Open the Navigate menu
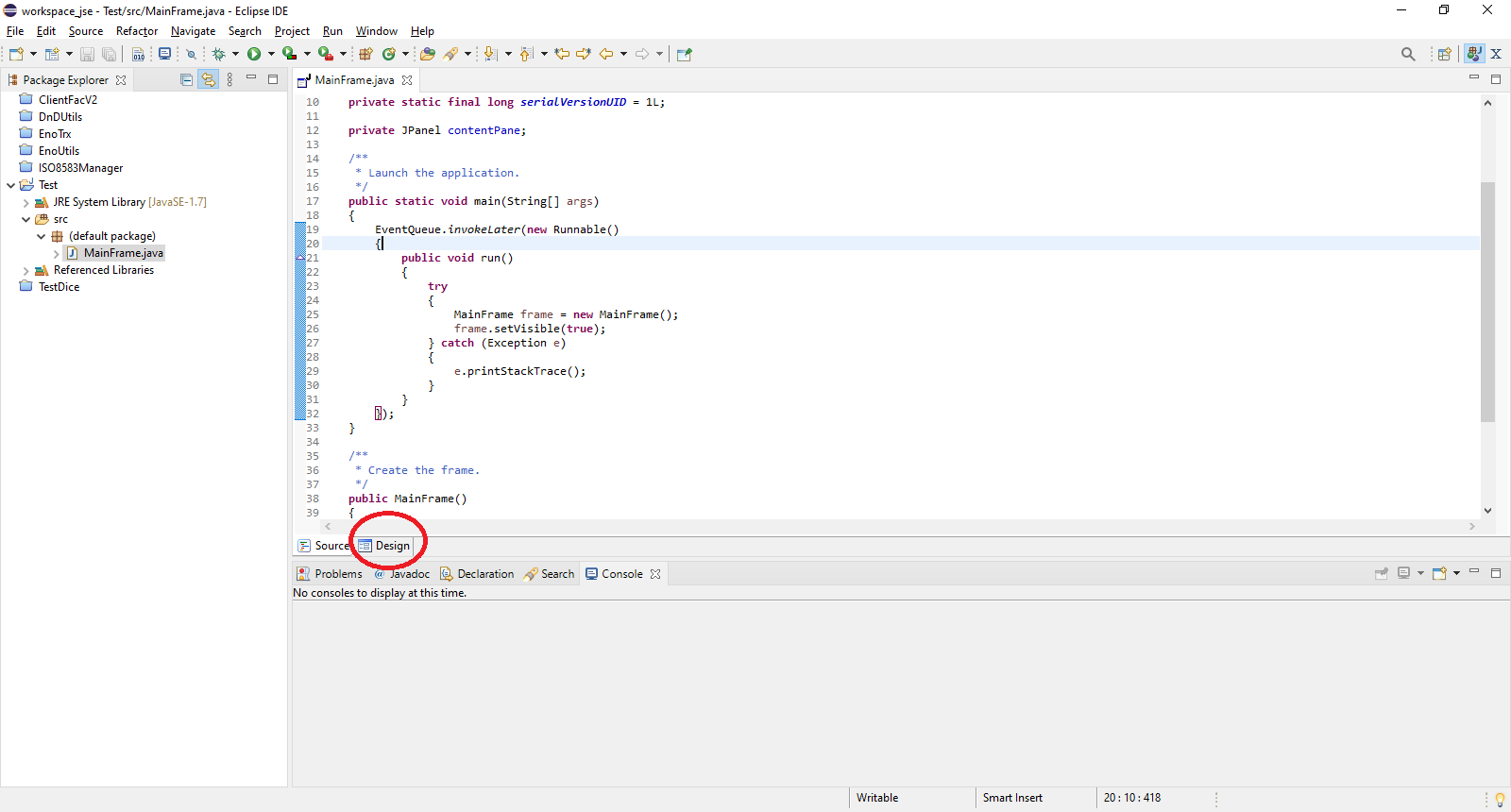 pos(193,31)
